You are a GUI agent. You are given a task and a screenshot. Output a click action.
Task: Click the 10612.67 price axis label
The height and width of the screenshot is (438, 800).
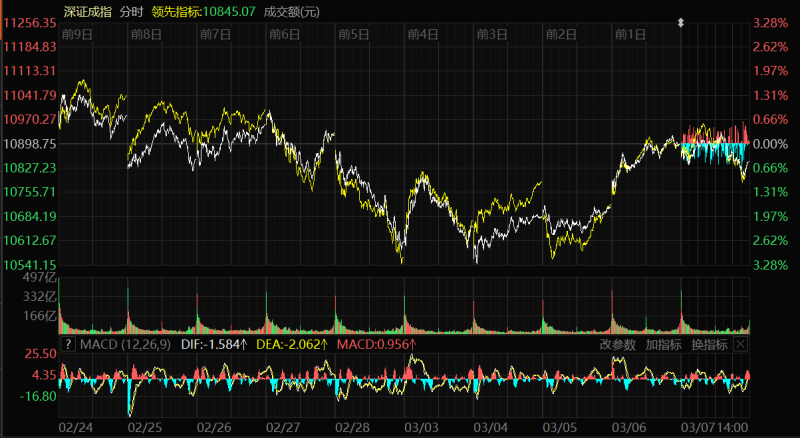tap(30, 240)
